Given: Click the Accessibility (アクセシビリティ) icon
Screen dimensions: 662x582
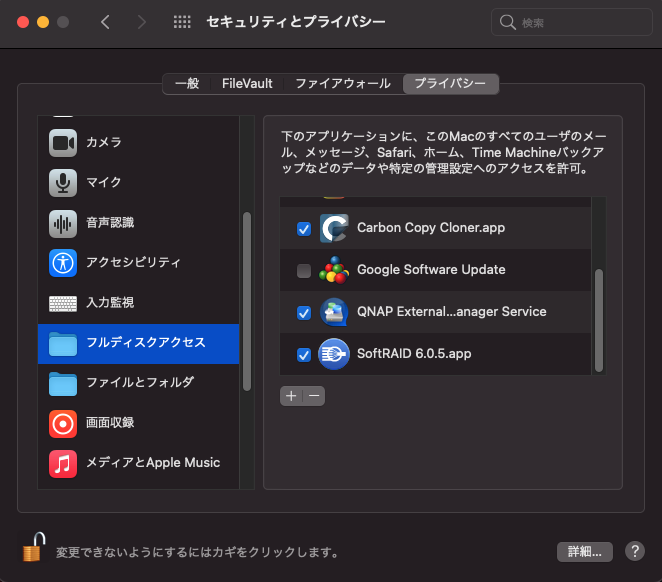Looking at the screenshot, I should (x=63, y=263).
